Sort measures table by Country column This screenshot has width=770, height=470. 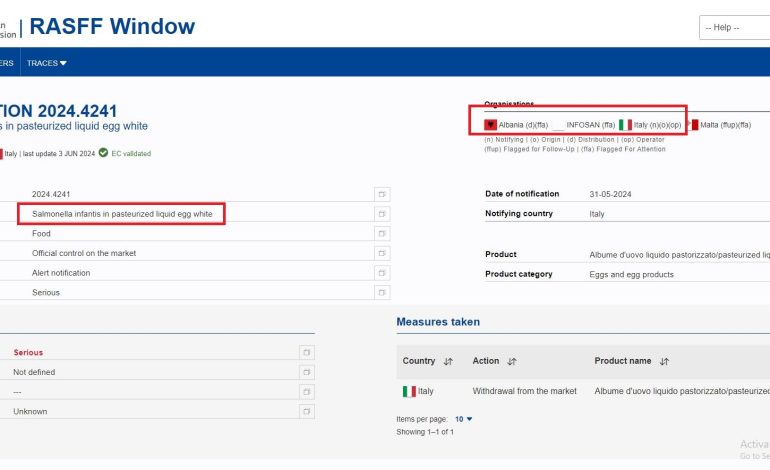(448, 361)
